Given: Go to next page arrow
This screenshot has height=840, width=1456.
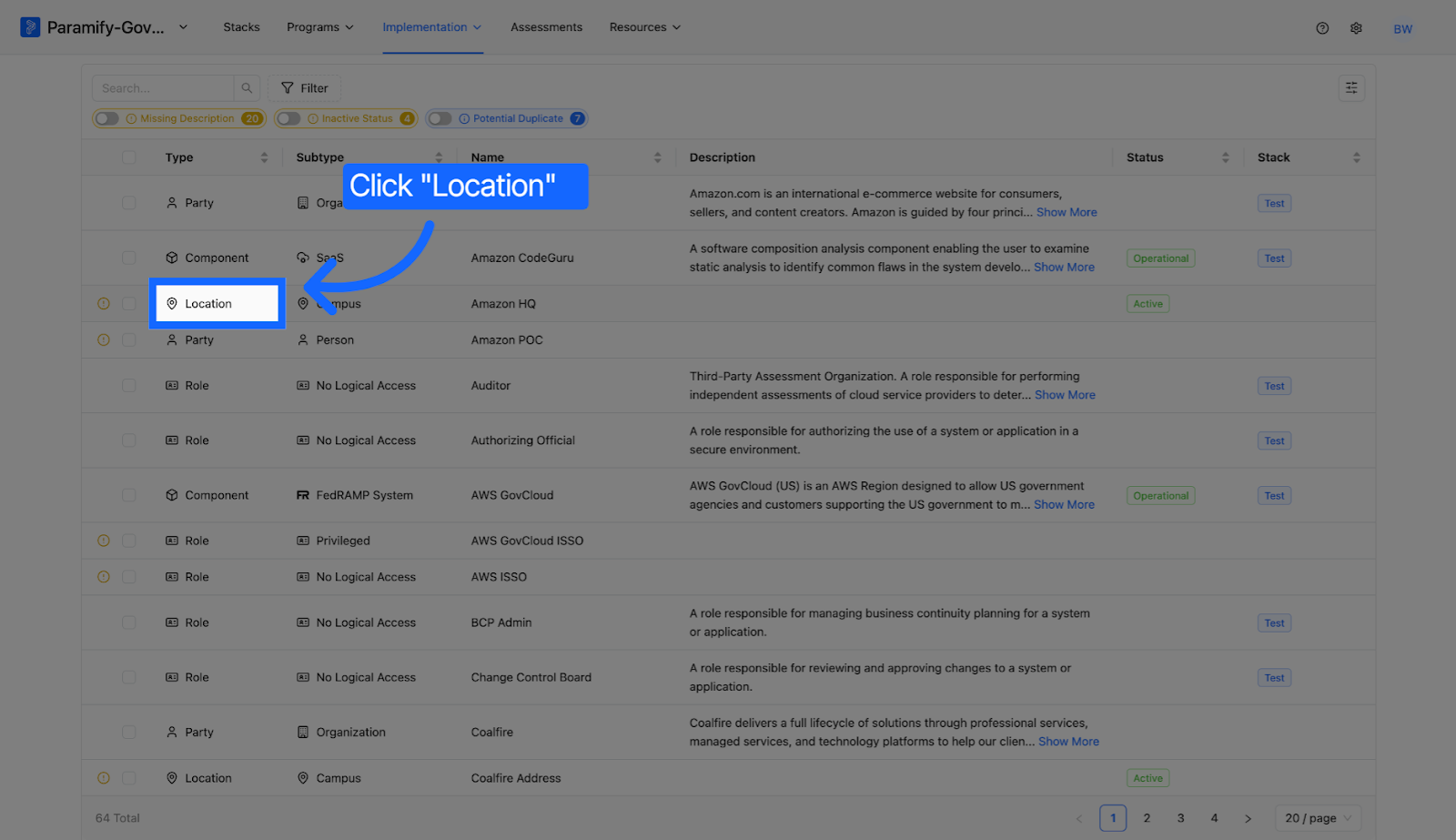Looking at the screenshot, I should tap(1248, 818).
